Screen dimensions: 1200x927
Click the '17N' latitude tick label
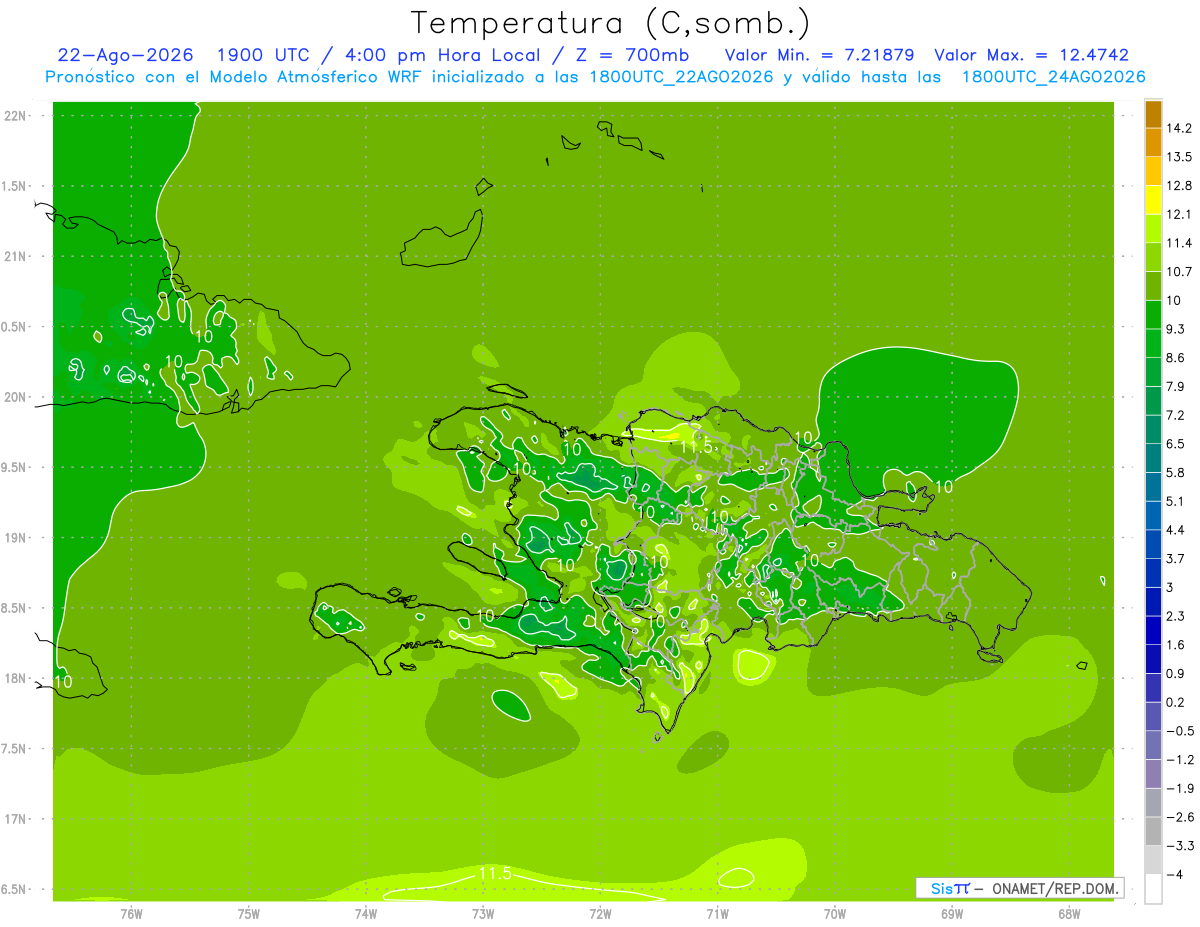pyautogui.click(x=15, y=819)
